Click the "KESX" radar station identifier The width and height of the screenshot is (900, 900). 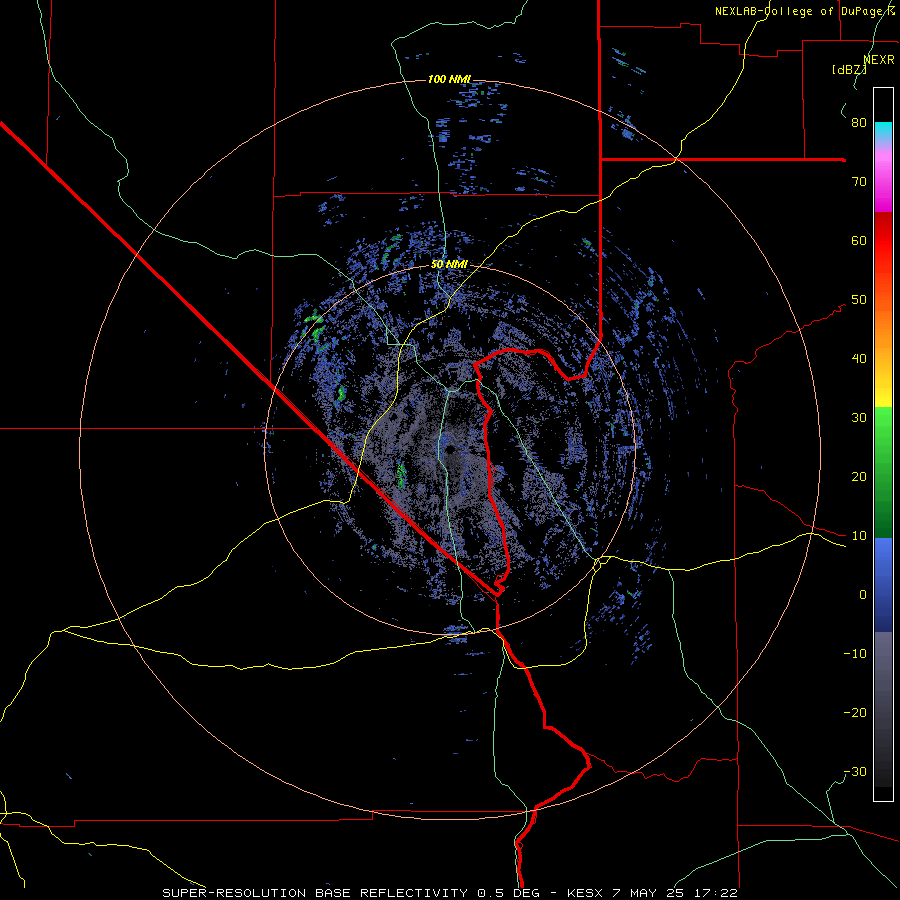[584, 893]
